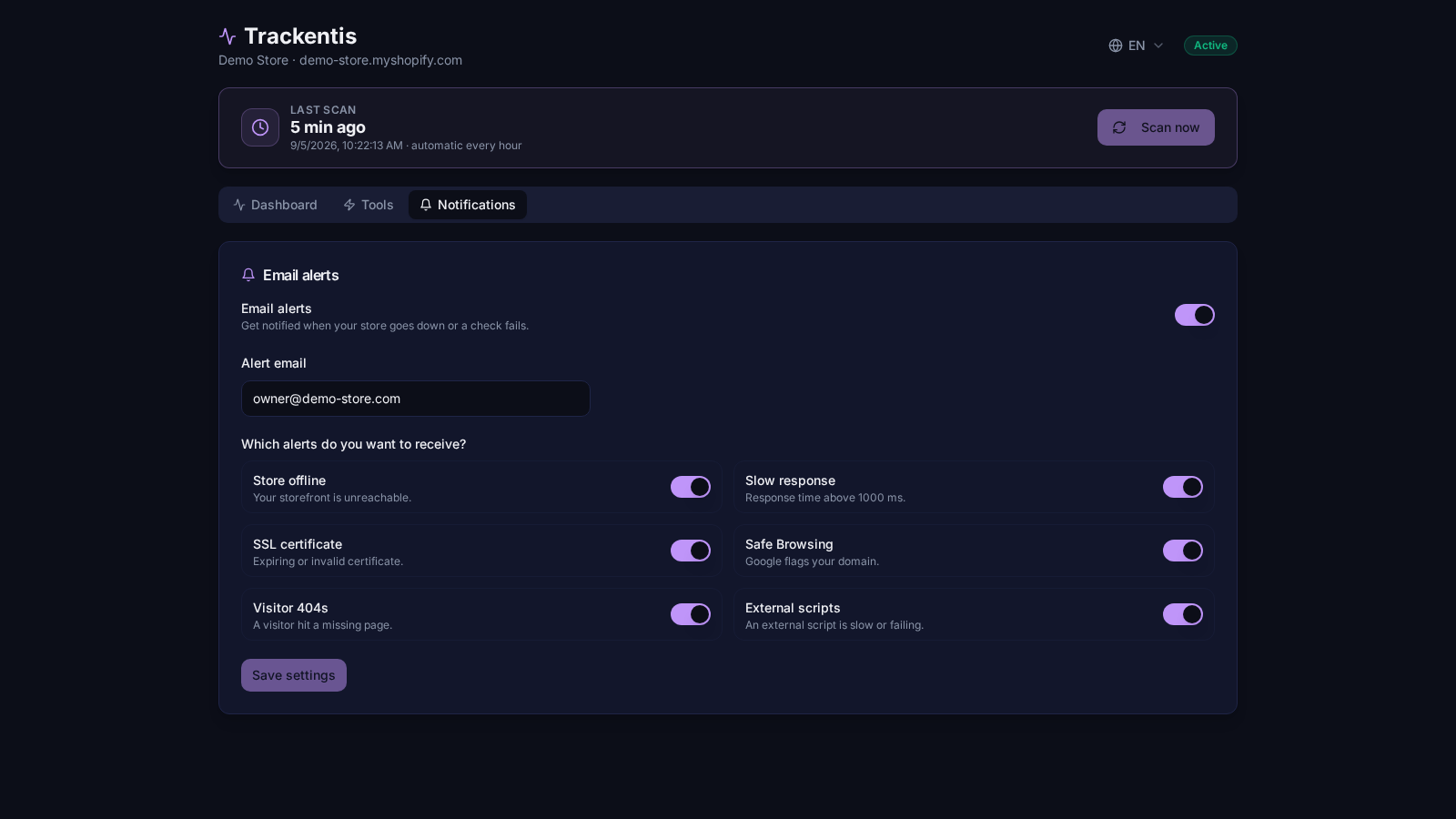
Task: Click the Save settings button
Action: 294,675
